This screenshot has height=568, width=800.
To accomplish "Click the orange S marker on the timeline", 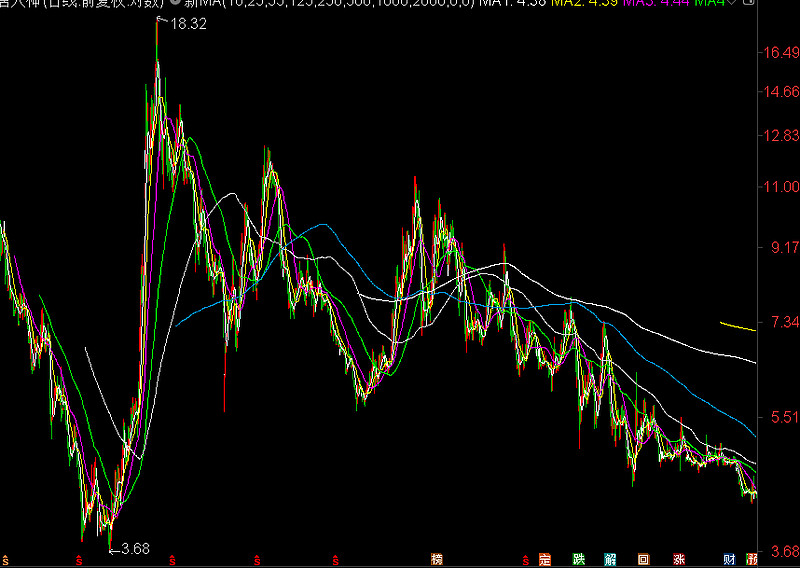I will 6,561.
